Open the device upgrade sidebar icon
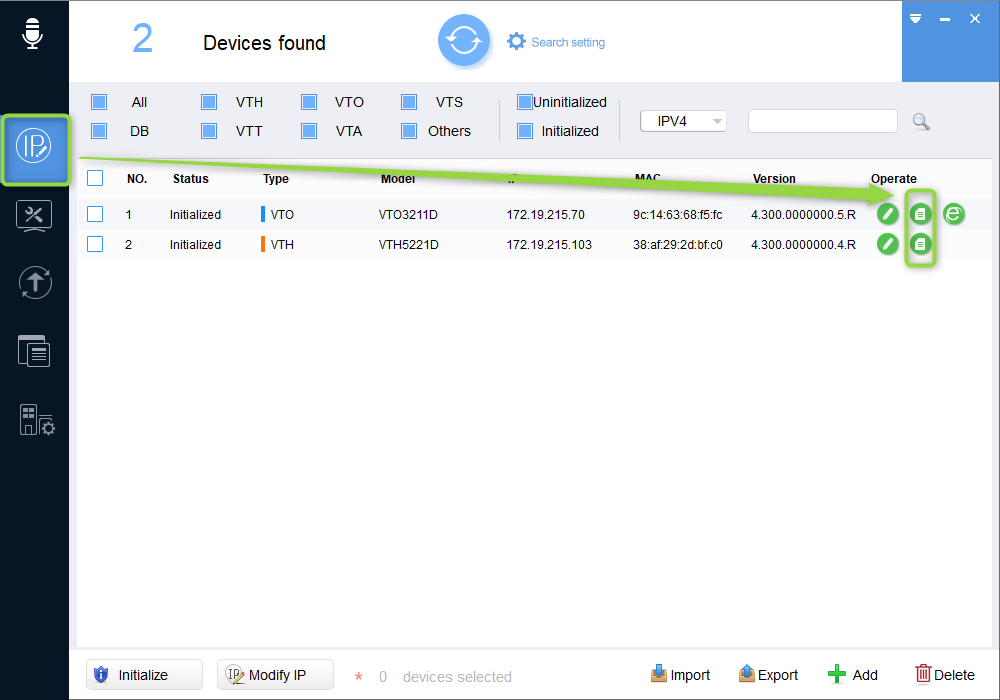 click(35, 282)
